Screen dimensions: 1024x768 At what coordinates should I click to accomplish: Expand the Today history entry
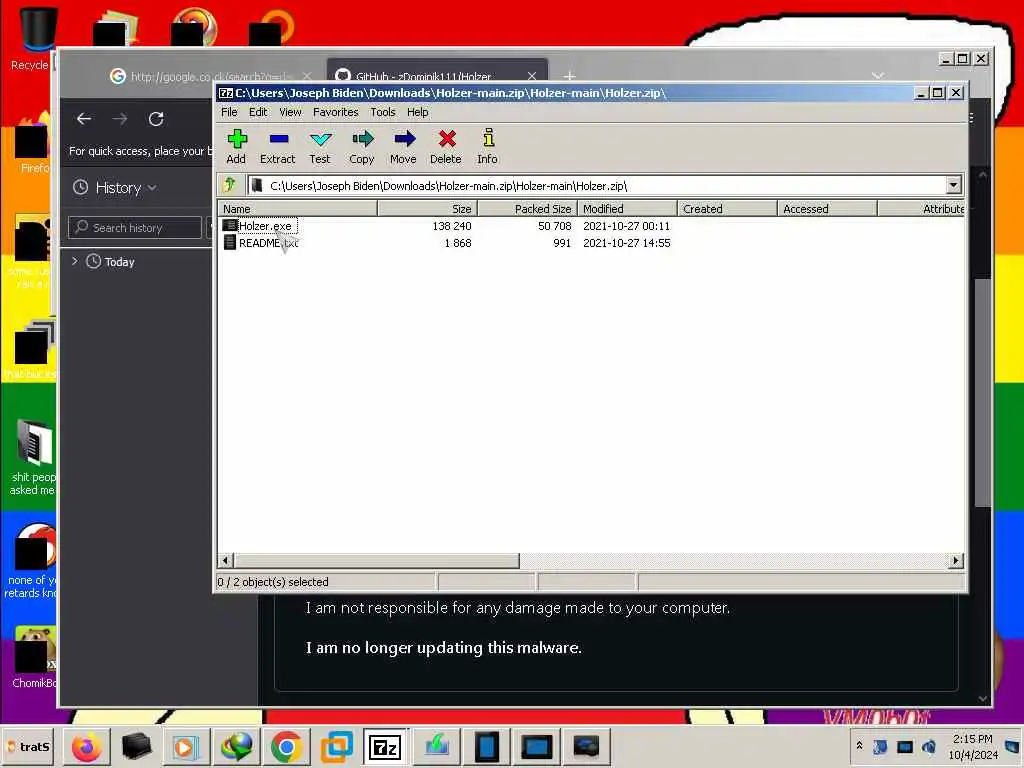pos(74,261)
